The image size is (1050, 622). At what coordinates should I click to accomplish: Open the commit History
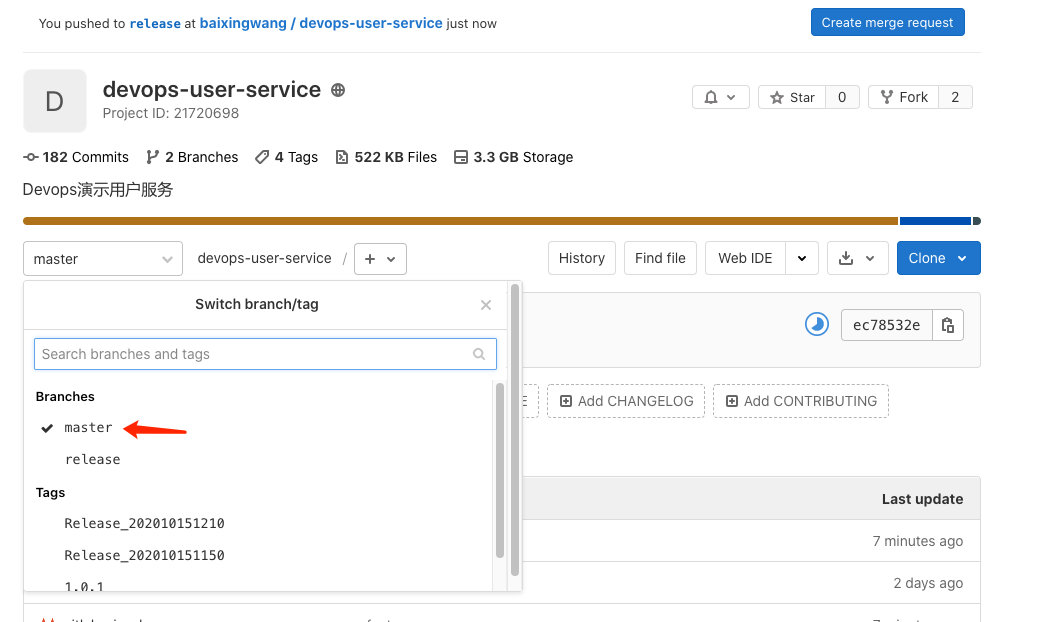tap(582, 258)
